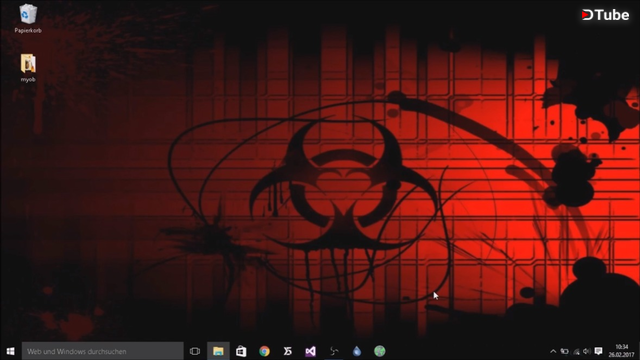
Task: Open Task View from the taskbar
Action: pyautogui.click(x=195, y=351)
